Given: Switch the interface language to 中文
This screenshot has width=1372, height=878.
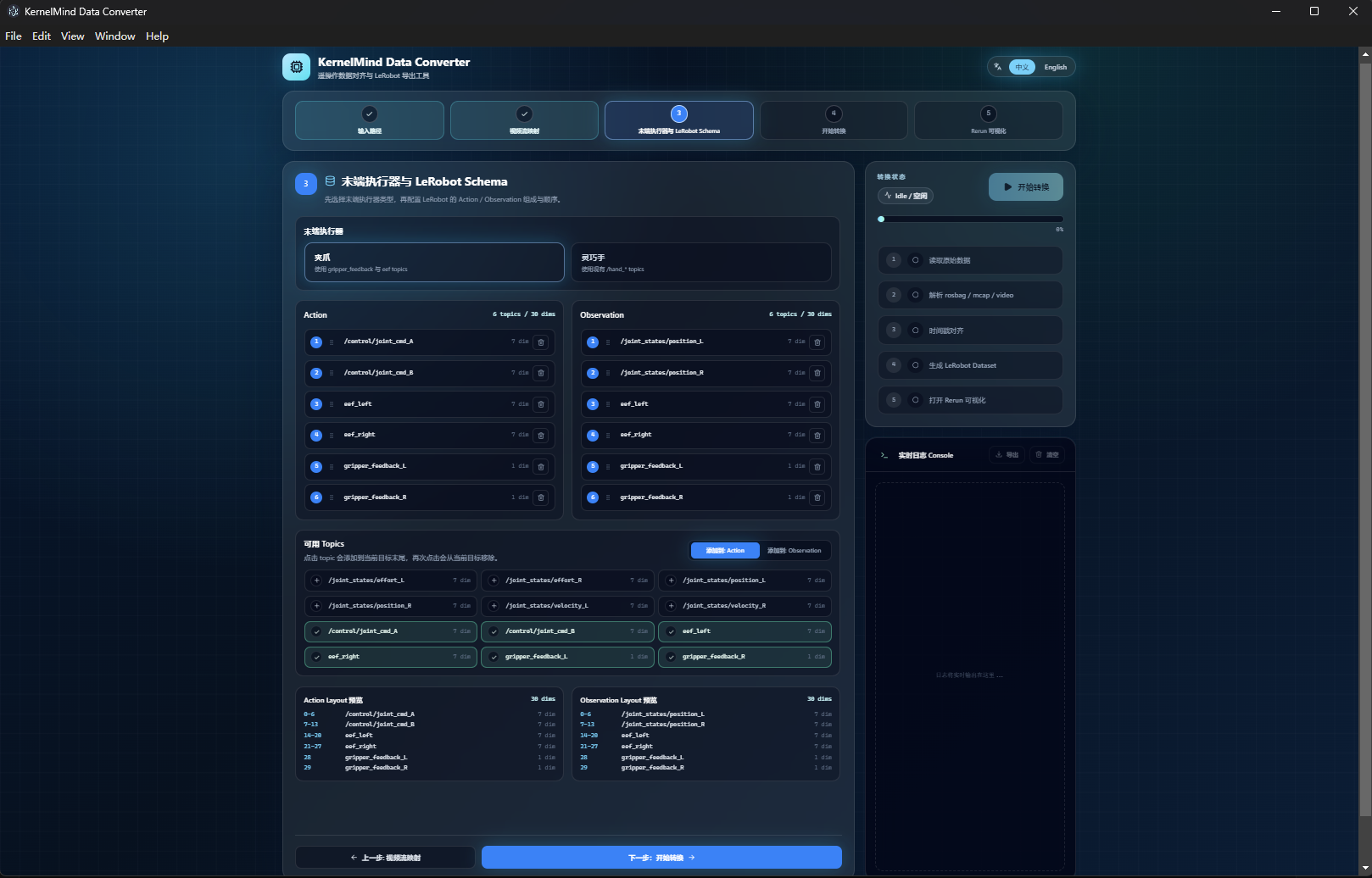Looking at the screenshot, I should (x=1023, y=67).
